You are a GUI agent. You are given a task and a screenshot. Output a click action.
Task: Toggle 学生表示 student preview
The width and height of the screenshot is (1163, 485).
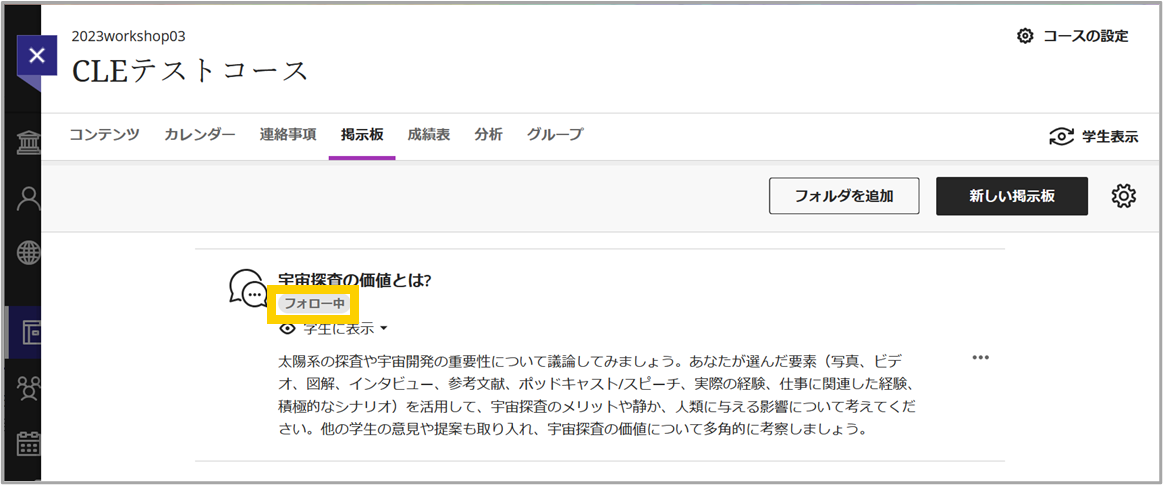click(1093, 136)
